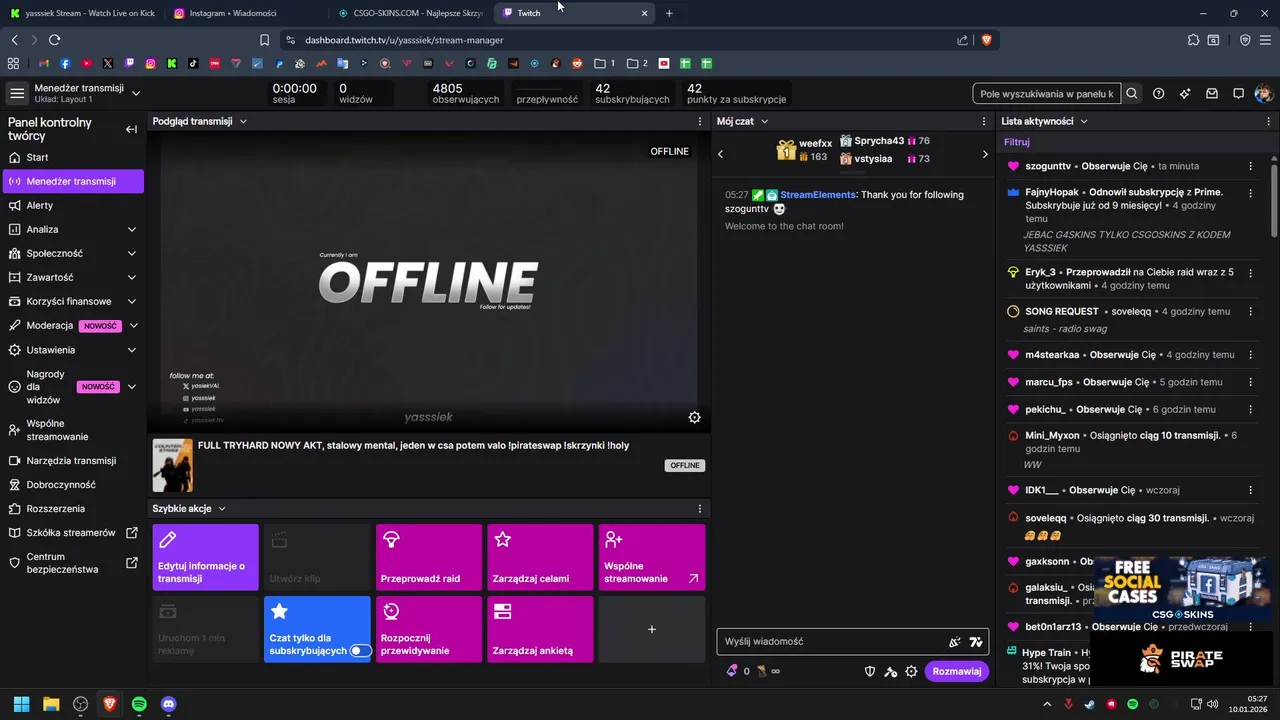Viewport: 1280px width, 720px height.
Task: Open the Podgląd transmisji panel dropdown
Action: [x=243, y=121]
